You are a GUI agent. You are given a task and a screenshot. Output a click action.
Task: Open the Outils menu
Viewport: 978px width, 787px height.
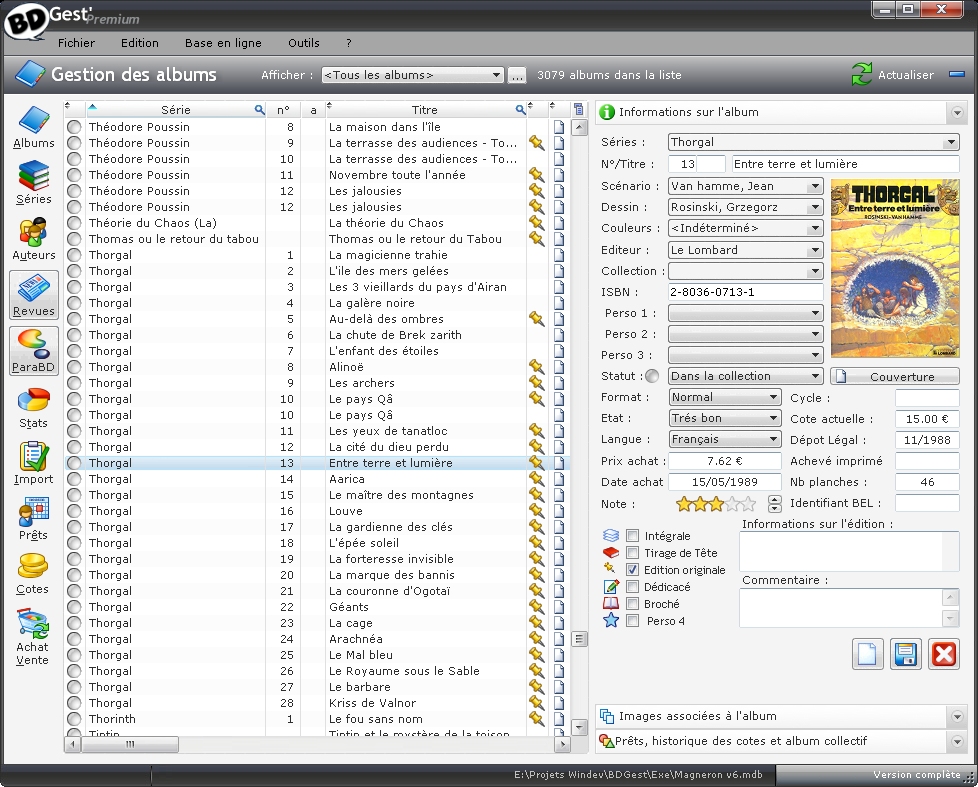(304, 43)
